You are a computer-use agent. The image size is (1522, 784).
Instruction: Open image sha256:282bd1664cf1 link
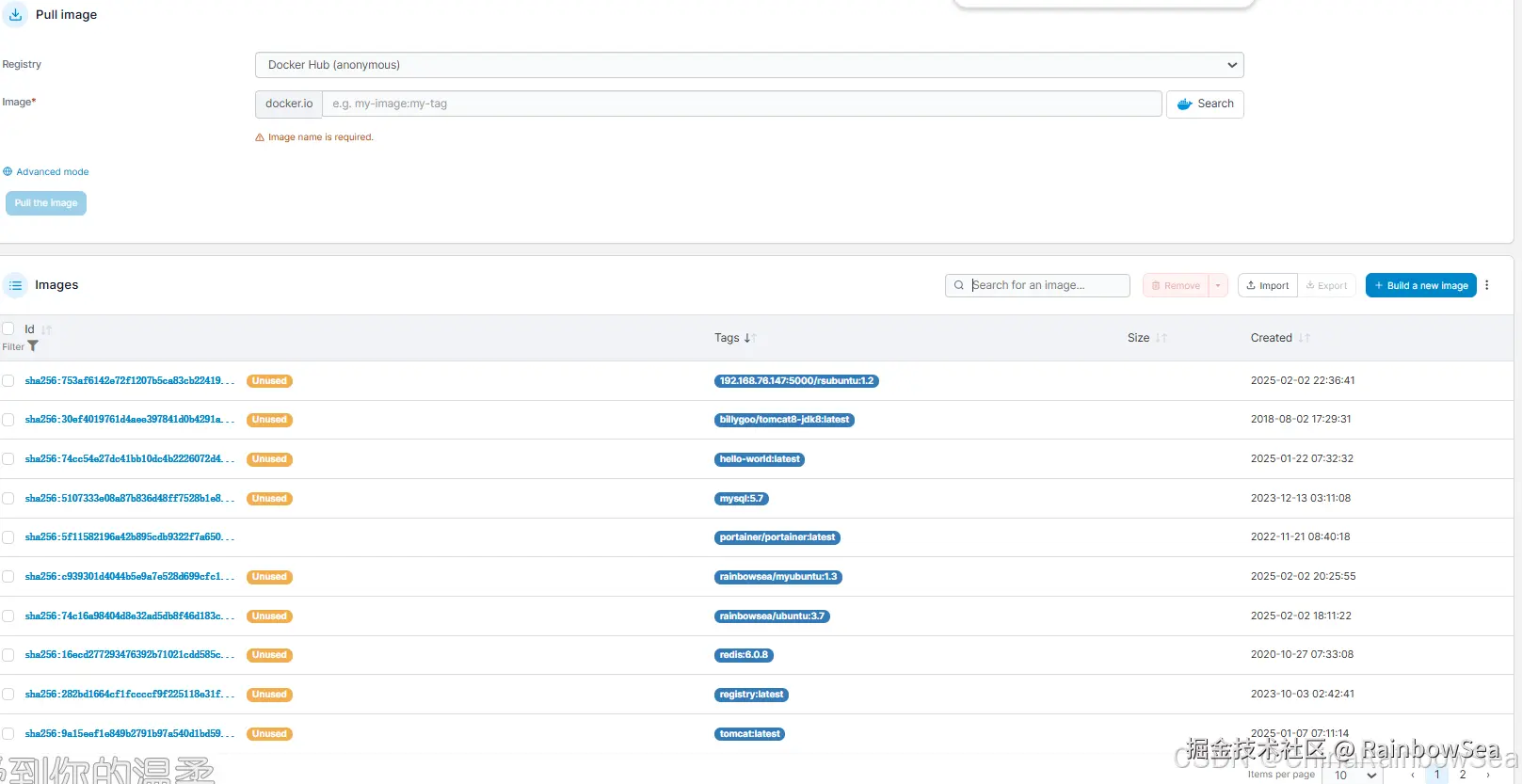tap(130, 695)
